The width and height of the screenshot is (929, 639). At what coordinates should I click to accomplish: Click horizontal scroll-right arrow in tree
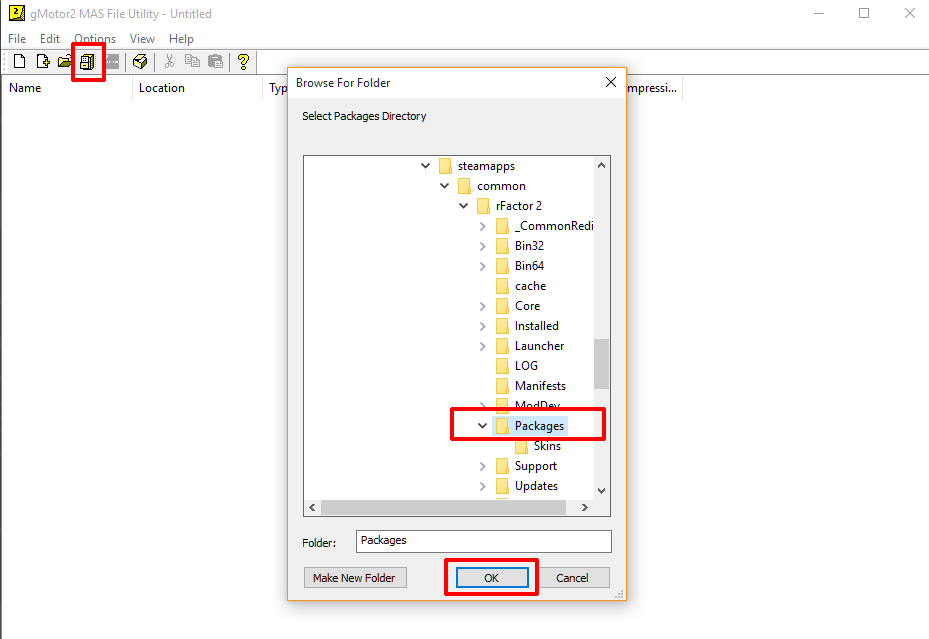(x=584, y=508)
